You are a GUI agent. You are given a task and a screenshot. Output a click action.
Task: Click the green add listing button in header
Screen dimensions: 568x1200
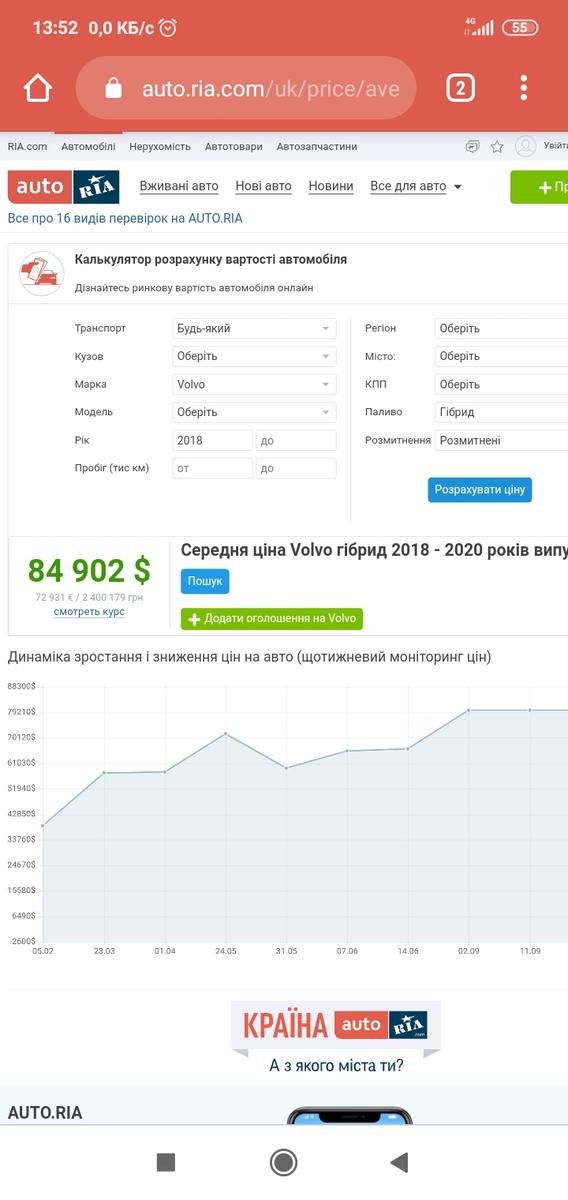539,187
